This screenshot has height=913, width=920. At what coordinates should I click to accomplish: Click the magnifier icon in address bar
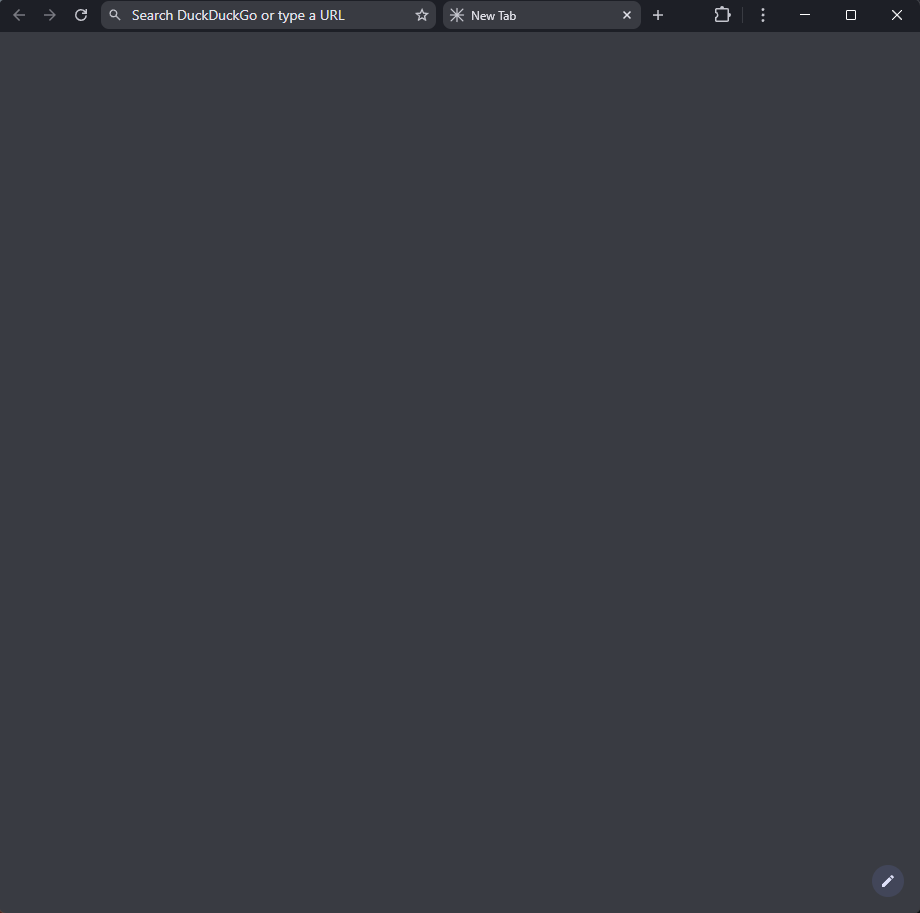[115, 15]
